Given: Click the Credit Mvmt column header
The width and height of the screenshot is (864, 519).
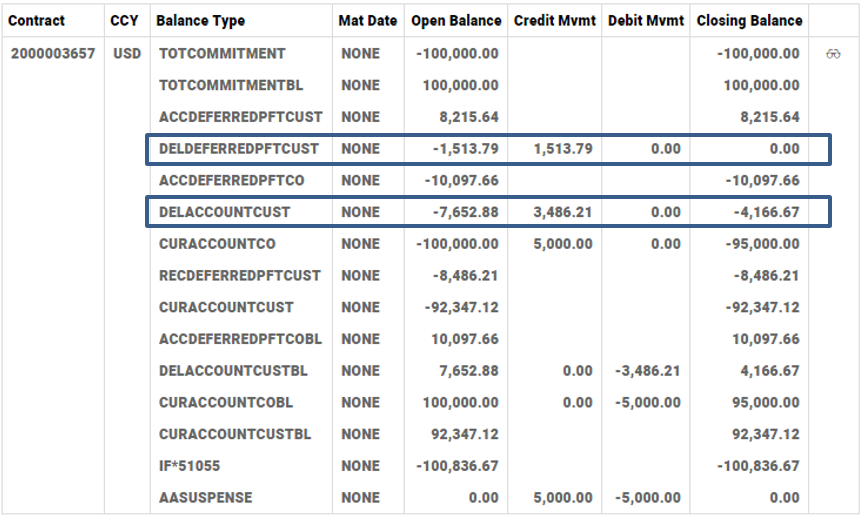Looking at the screenshot, I should pyautogui.click(x=553, y=20).
